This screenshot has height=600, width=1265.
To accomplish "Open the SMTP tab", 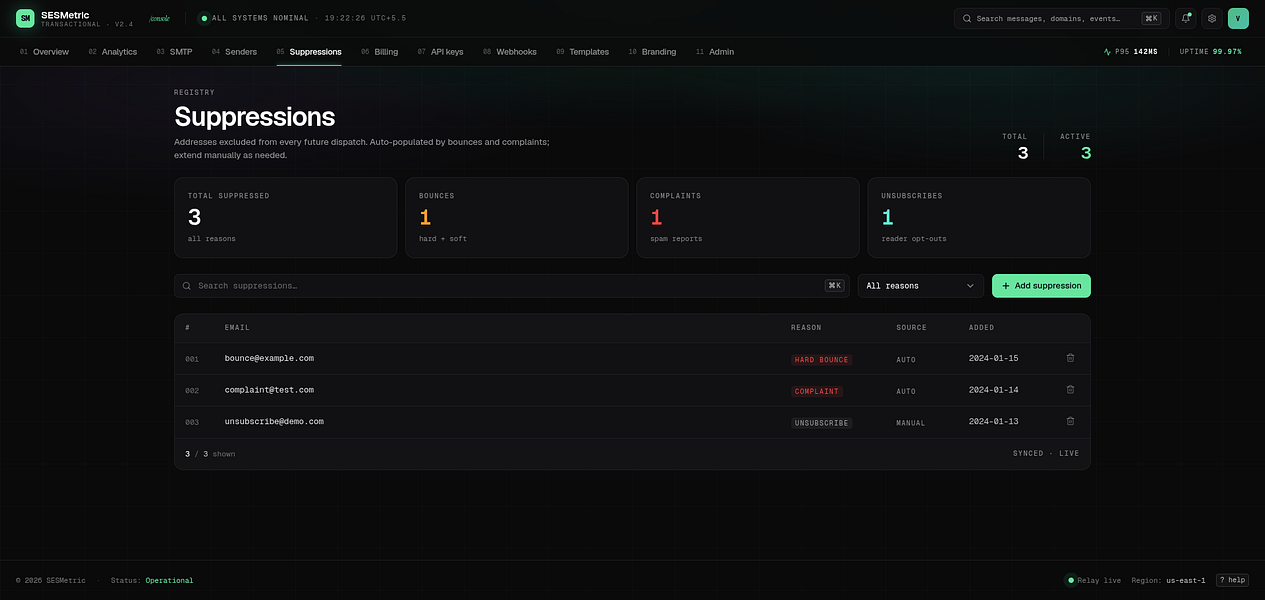I will [174, 52].
